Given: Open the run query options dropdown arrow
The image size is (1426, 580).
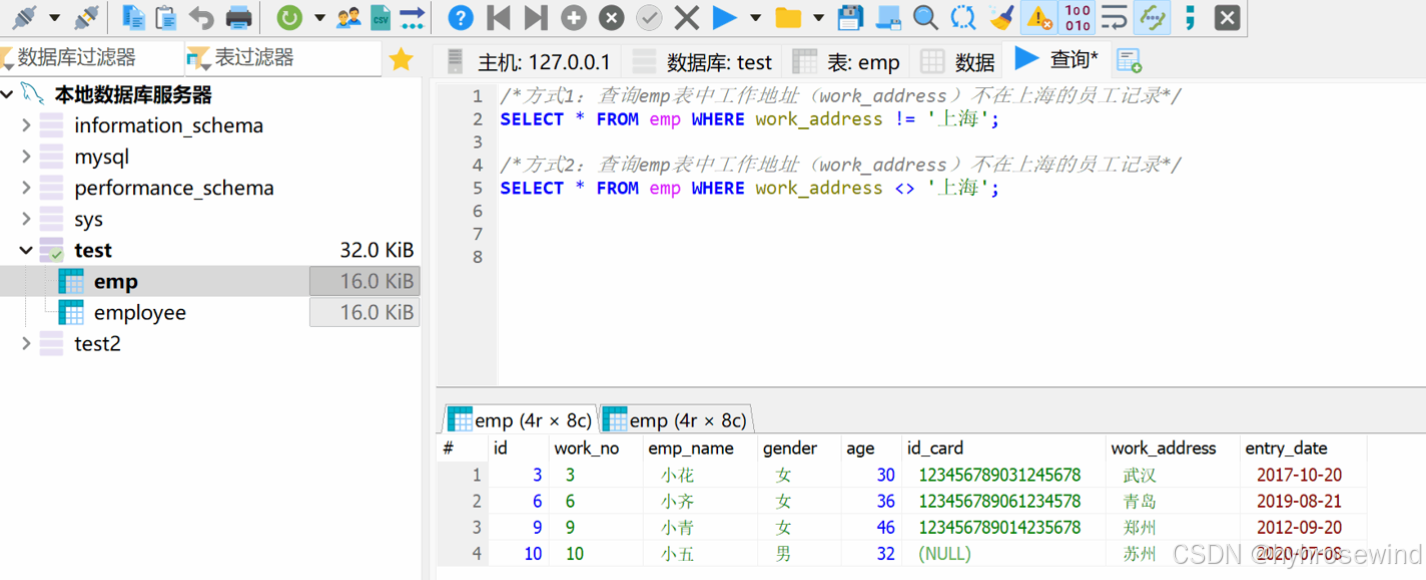Looking at the screenshot, I should point(755,18).
